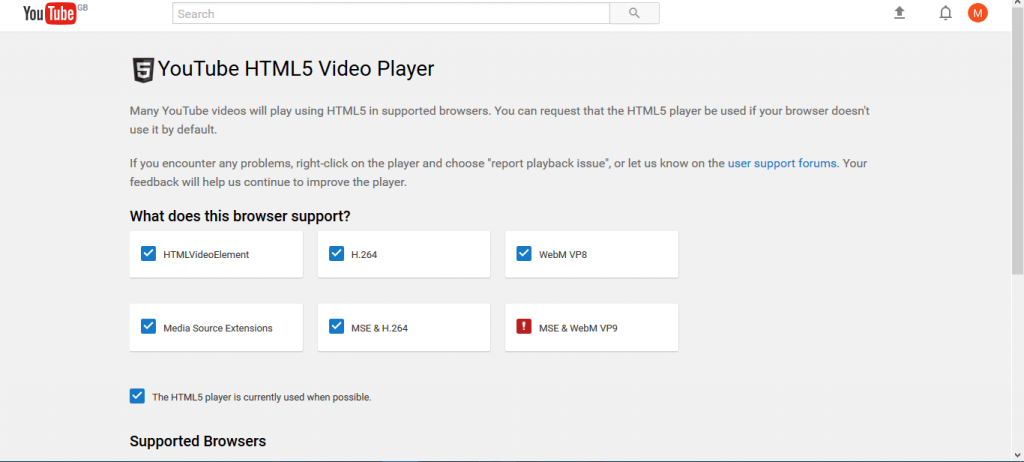Image resolution: width=1024 pixels, height=462 pixels.
Task: Open the account avatar menu
Action: click(978, 12)
